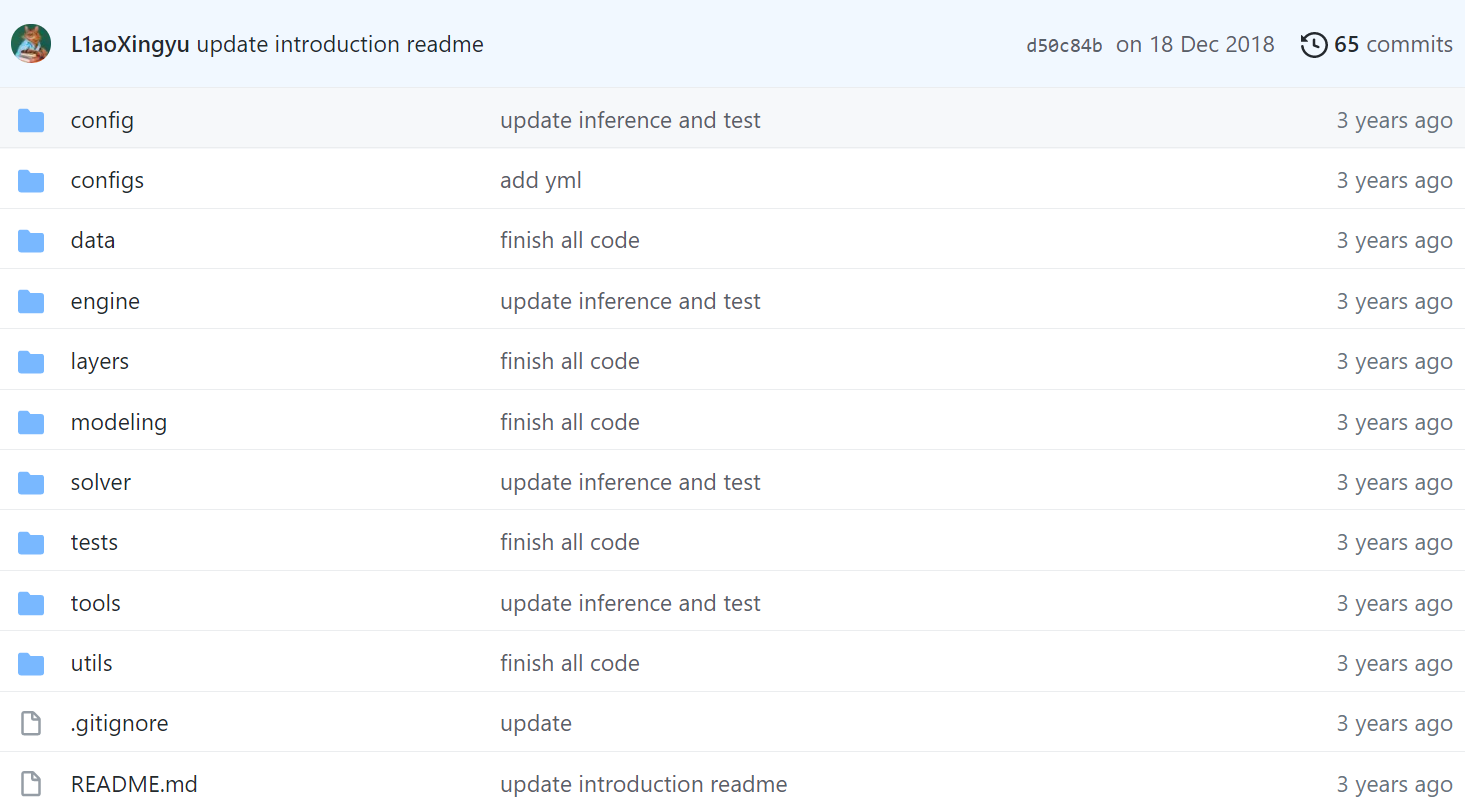Open modeling row's 'finish all code' commit
Viewport: 1465px width, 810px height.
coord(570,422)
